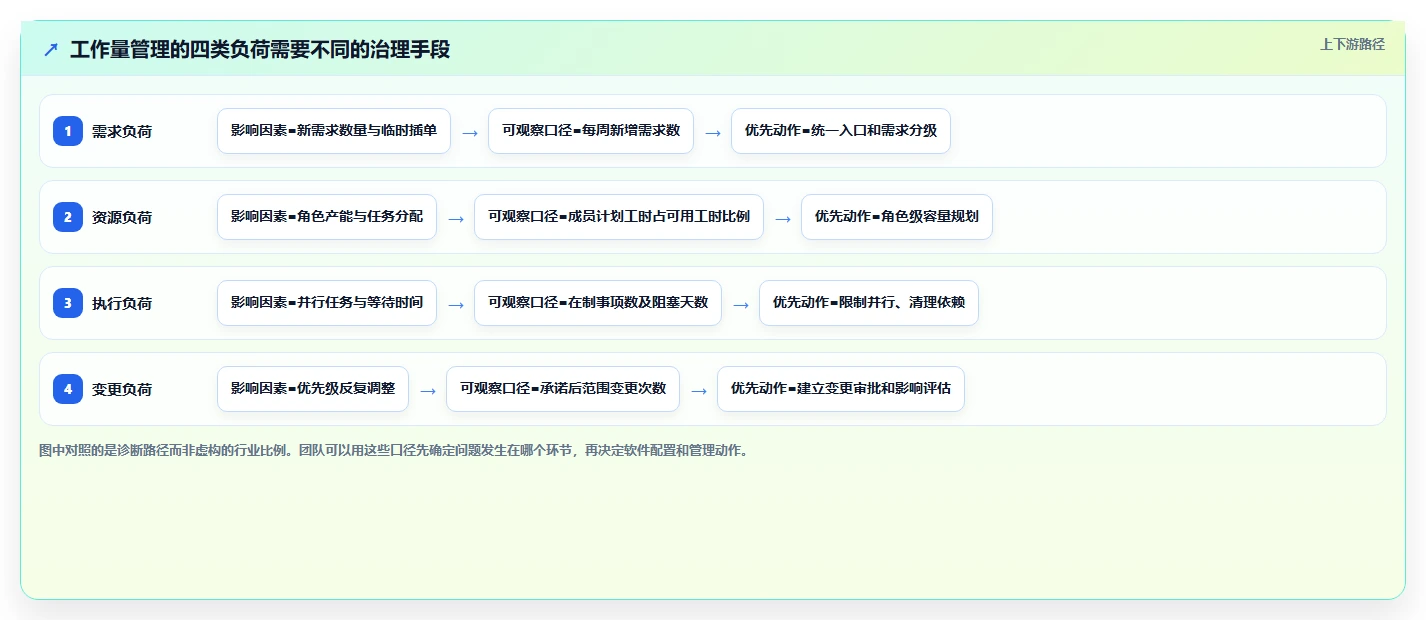Click the footnote beginning 图中对照的是诊断路径

tap(394, 451)
